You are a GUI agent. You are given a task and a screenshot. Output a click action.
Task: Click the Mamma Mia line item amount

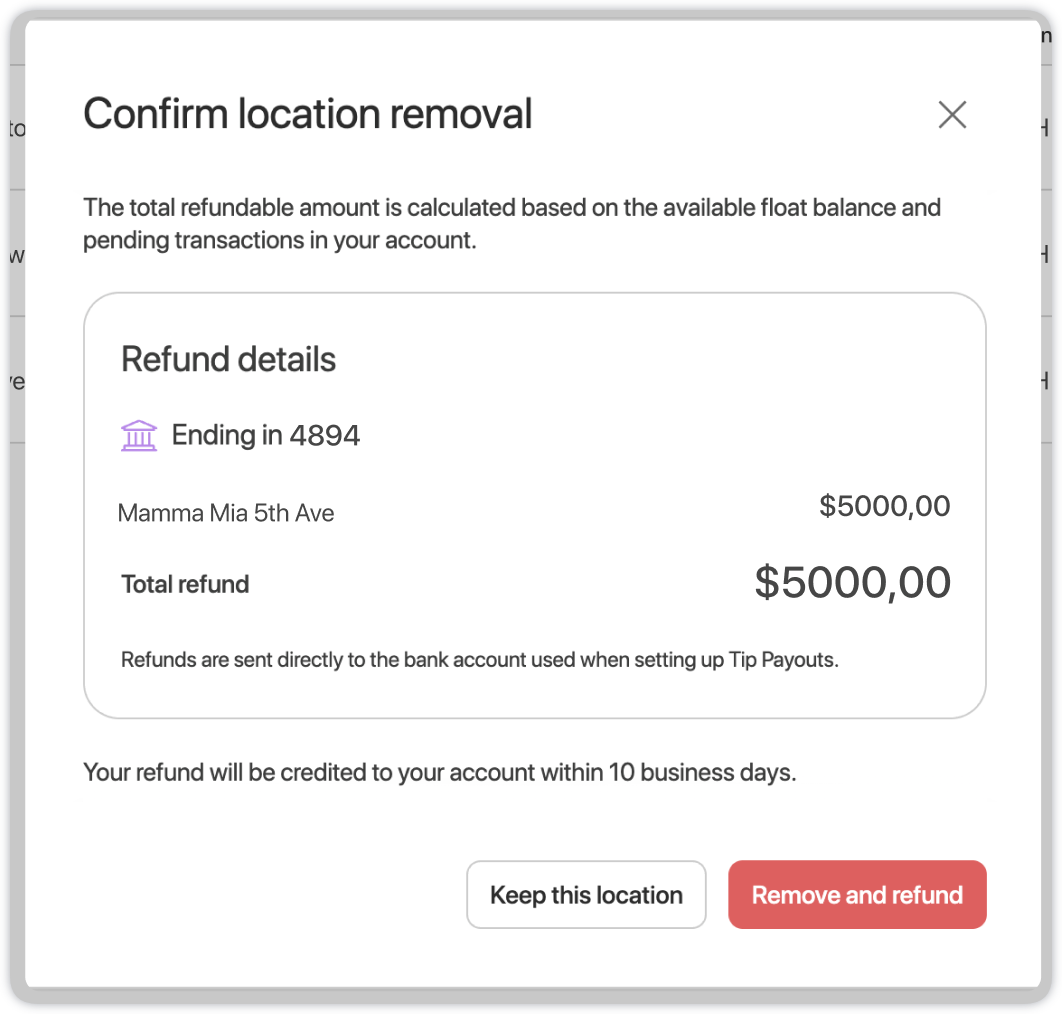click(884, 506)
